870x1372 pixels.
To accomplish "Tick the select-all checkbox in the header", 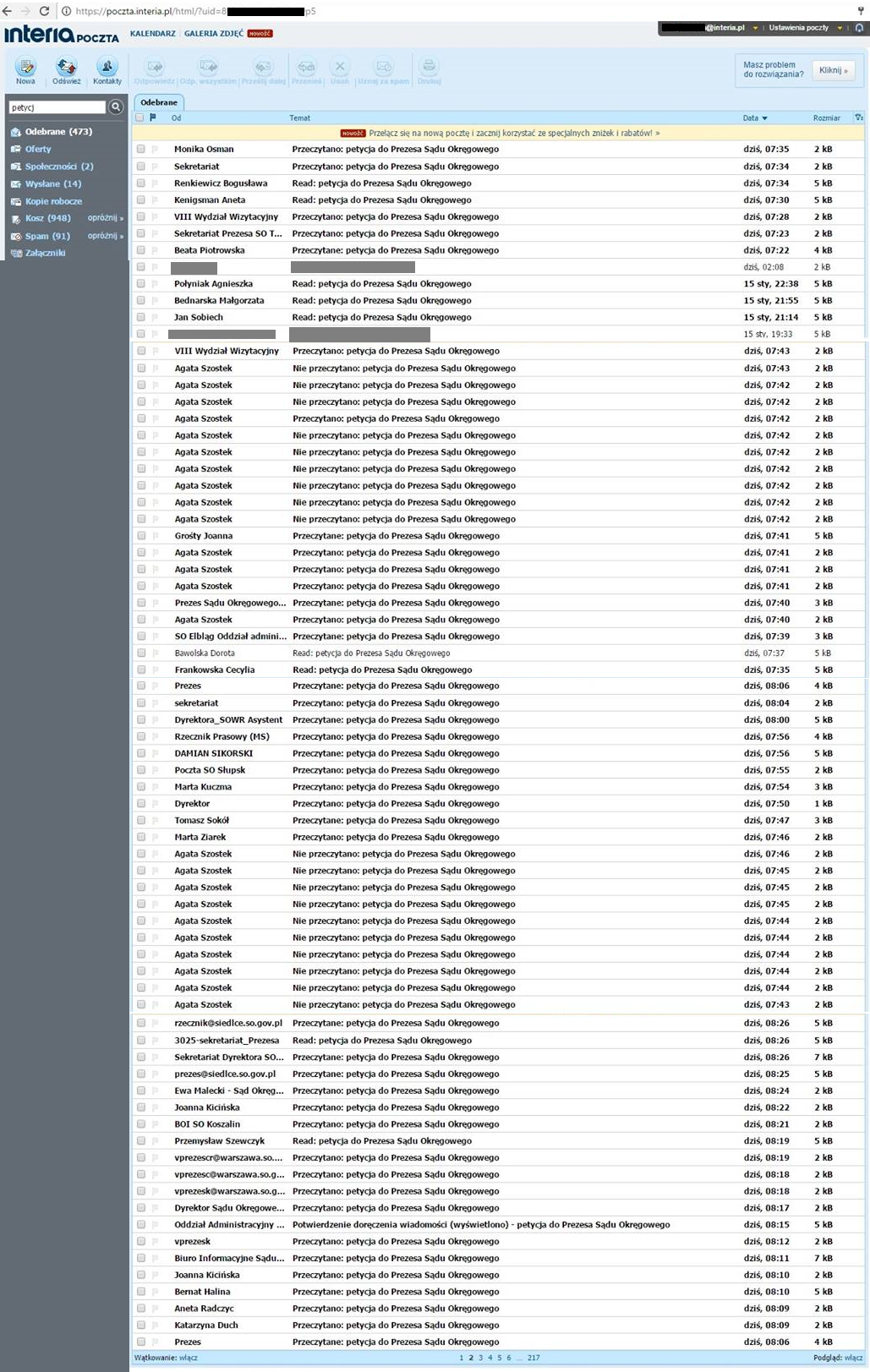I will point(140,118).
